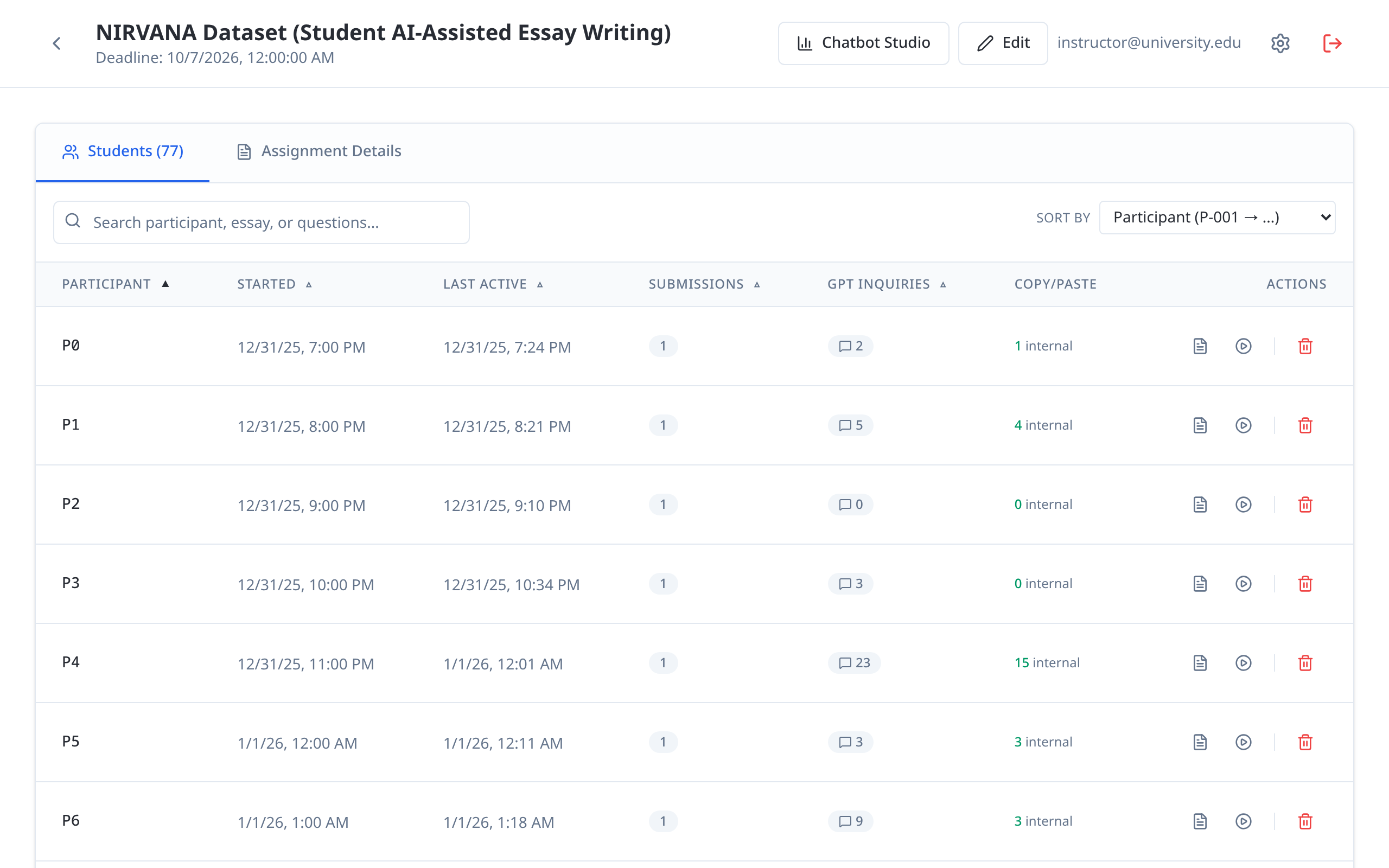Click the '15 internal' copy/paste value
1389x868 pixels.
(x=1047, y=663)
